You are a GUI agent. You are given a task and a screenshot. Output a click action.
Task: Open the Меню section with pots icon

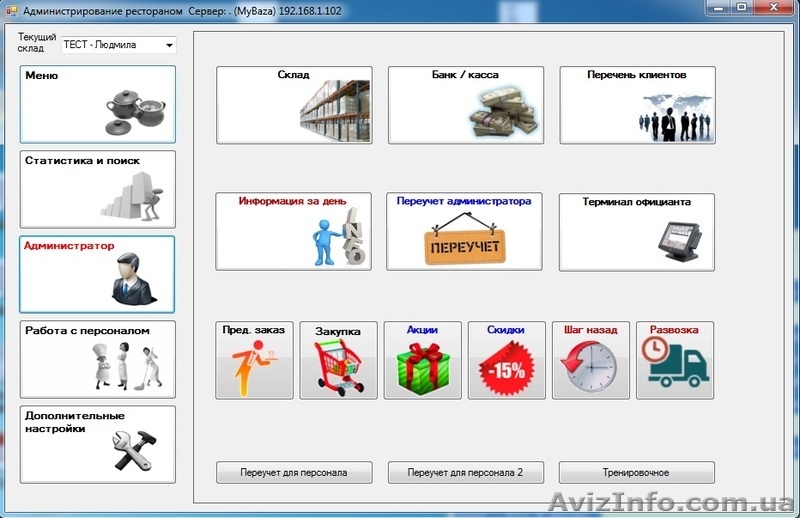coord(97,104)
